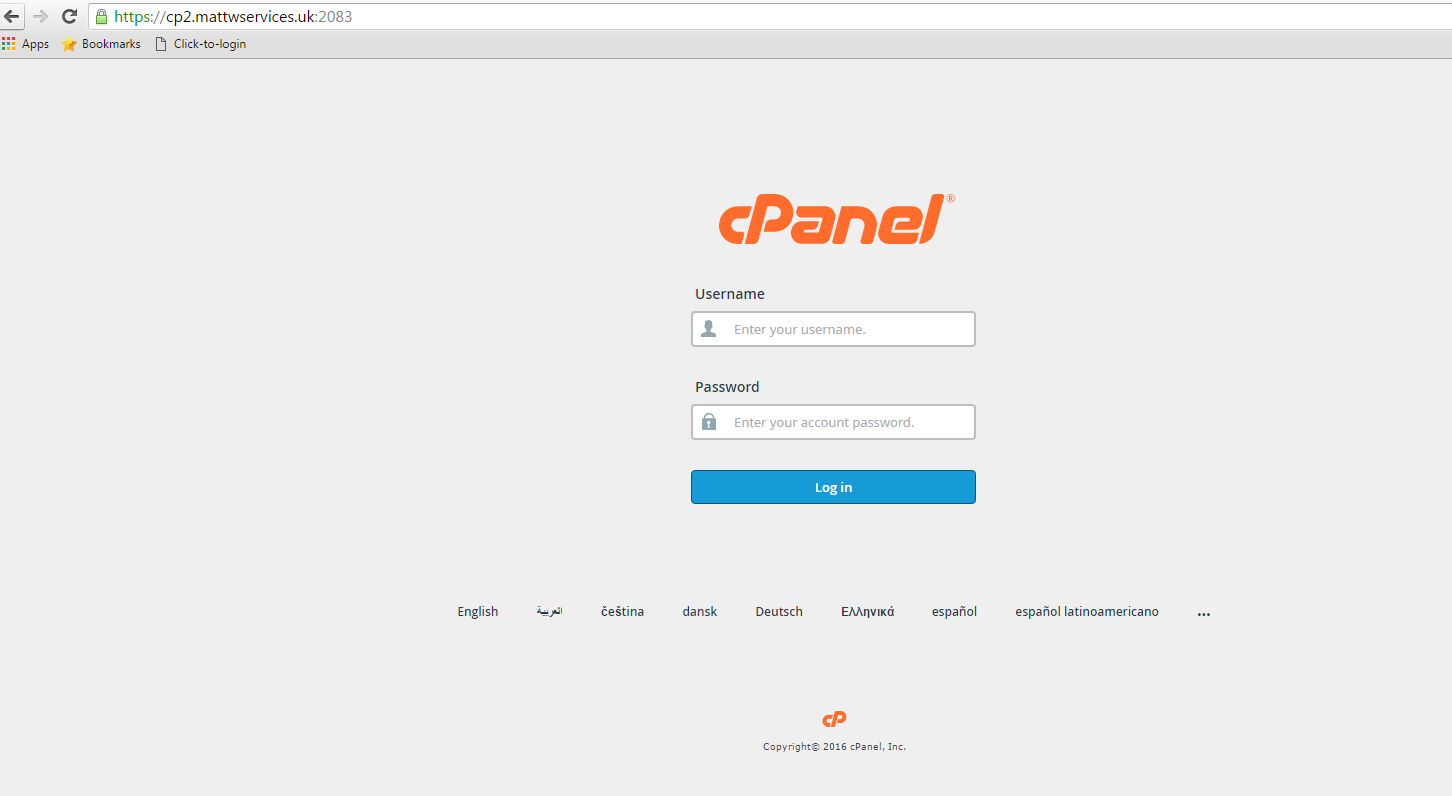The height and width of the screenshot is (796, 1452).
Task: Click the Bookmarks star icon
Action: [69, 44]
